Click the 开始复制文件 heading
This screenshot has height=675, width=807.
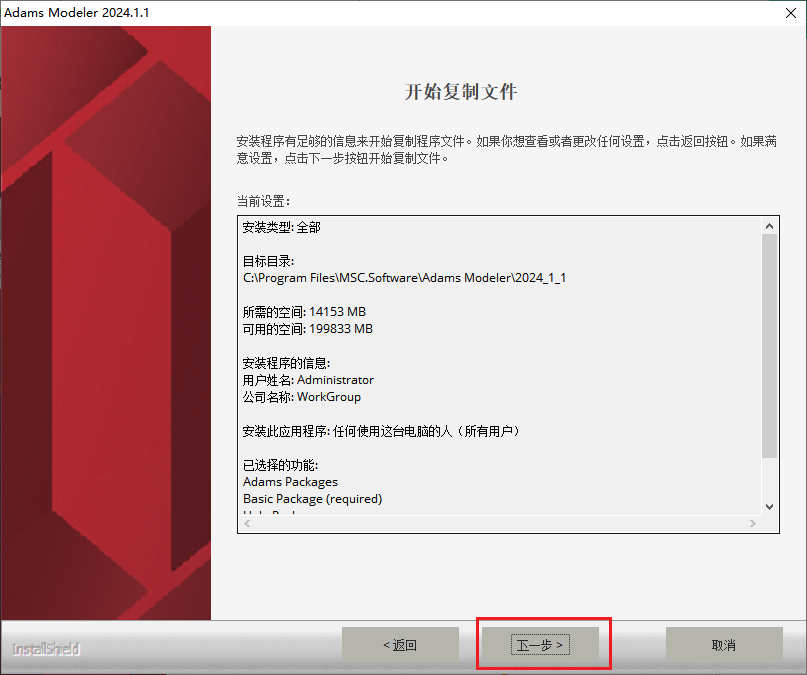(x=461, y=92)
